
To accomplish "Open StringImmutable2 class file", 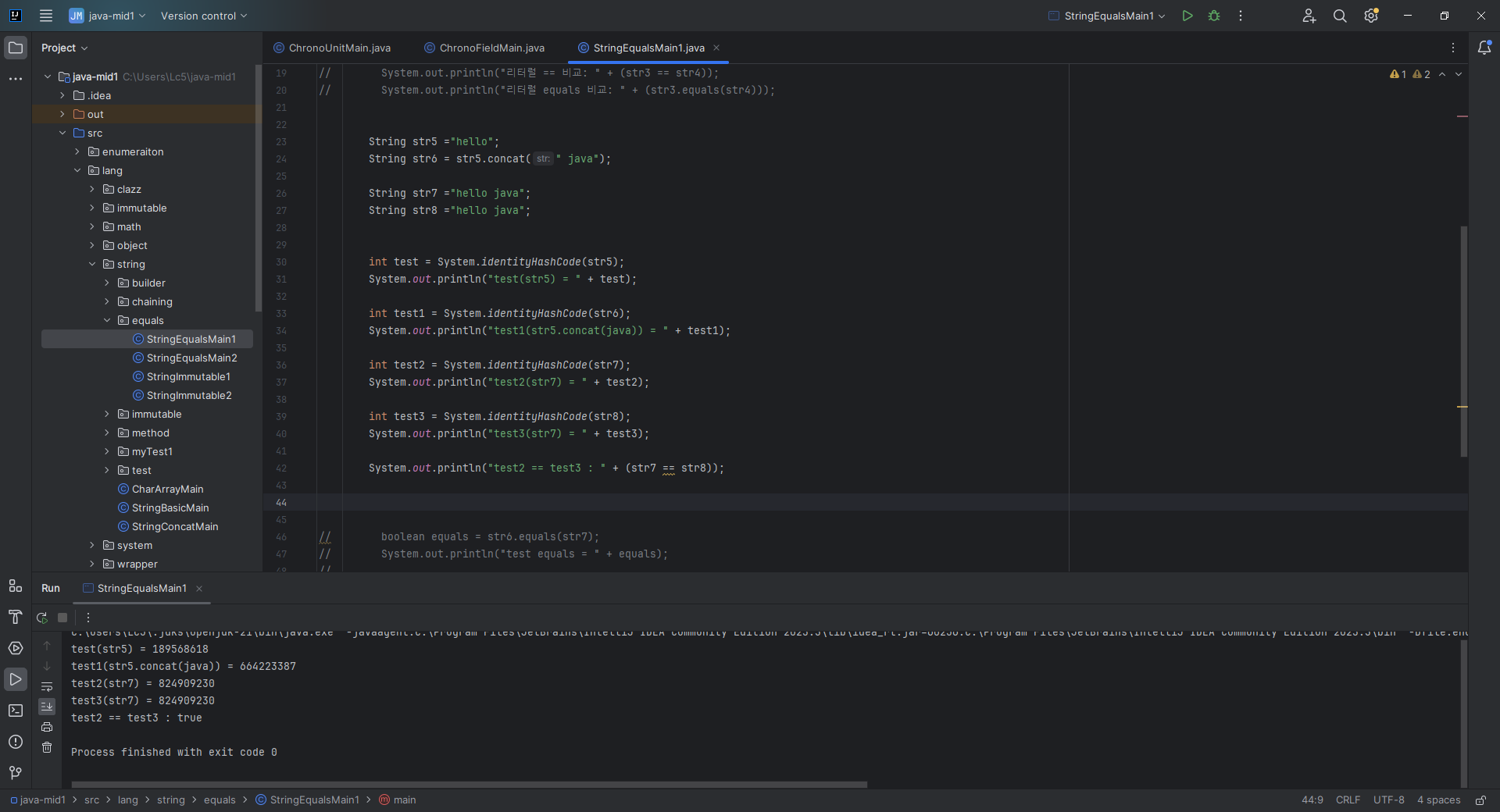I will pos(189,395).
